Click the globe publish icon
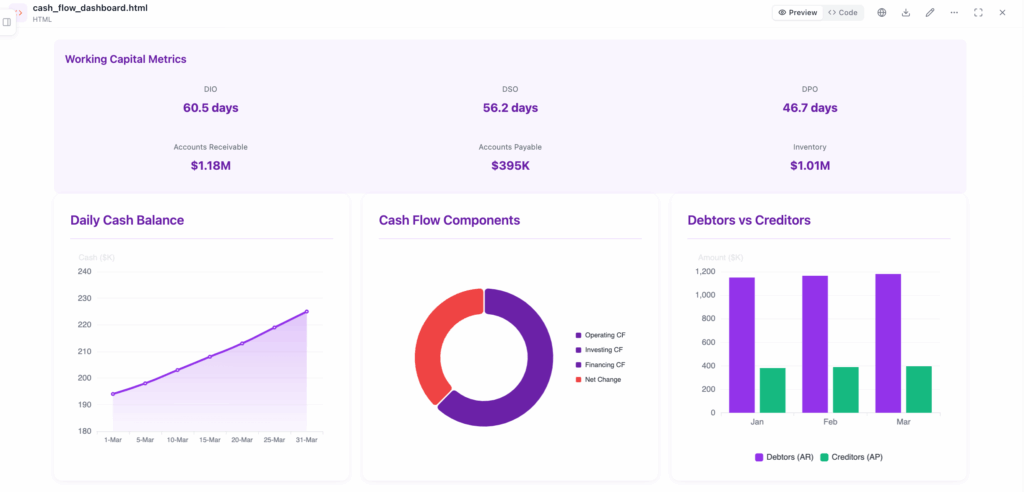Screen dimensions: 1024x492 [882, 12]
